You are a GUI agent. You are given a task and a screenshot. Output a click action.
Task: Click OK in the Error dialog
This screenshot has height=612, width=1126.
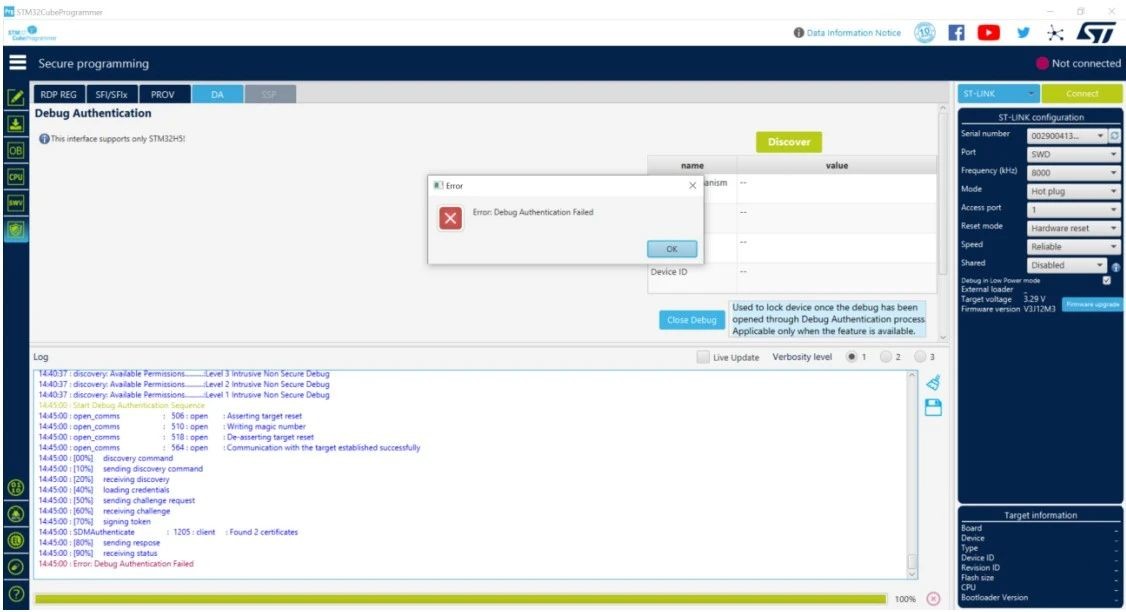pos(671,249)
